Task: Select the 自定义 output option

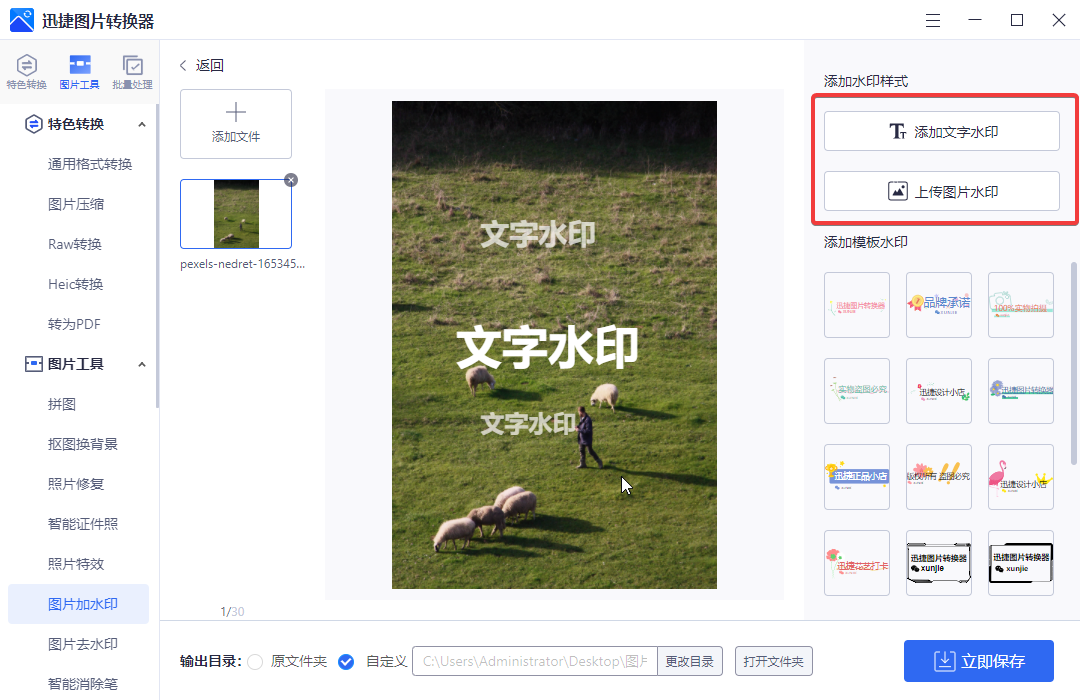Action: tap(346, 662)
